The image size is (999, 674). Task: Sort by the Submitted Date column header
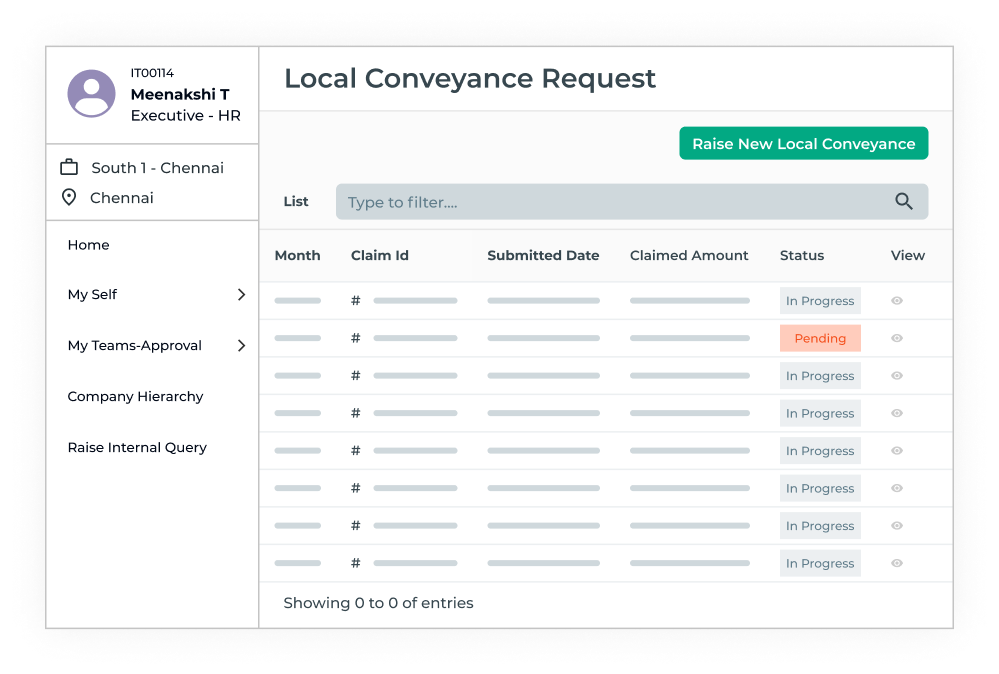click(x=543, y=256)
